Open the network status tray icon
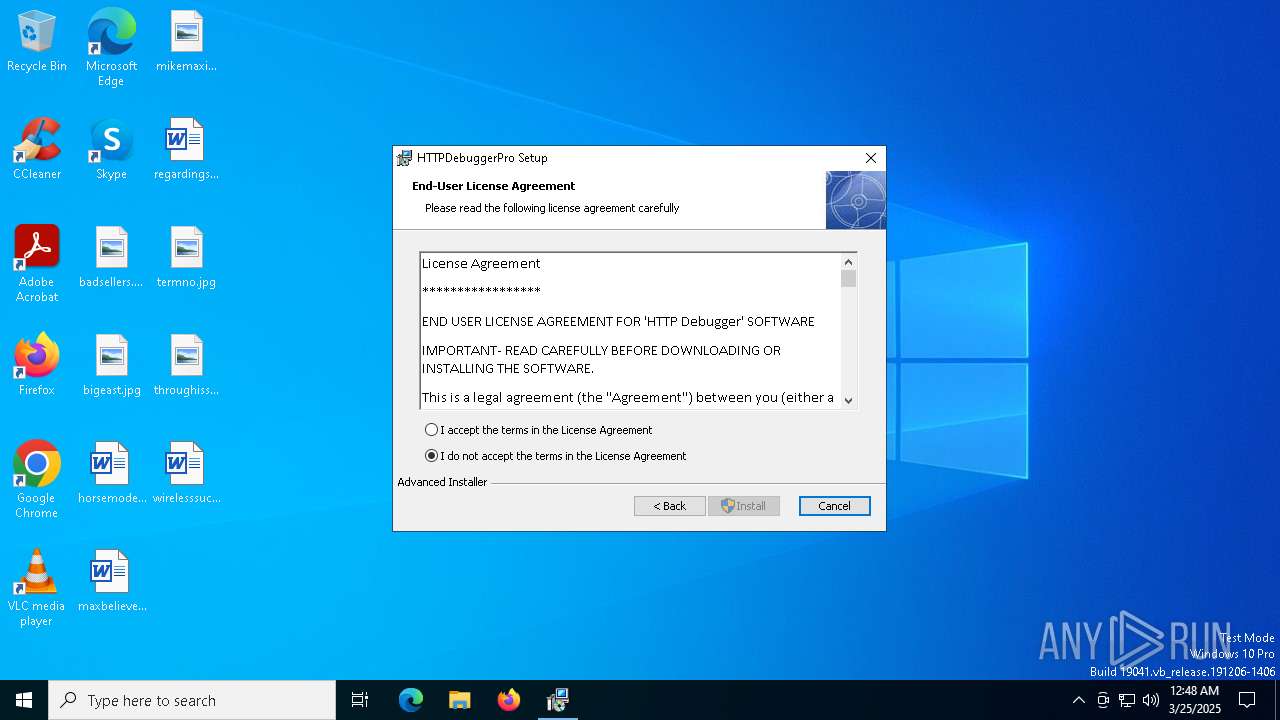The height and width of the screenshot is (720, 1280). 1127,700
